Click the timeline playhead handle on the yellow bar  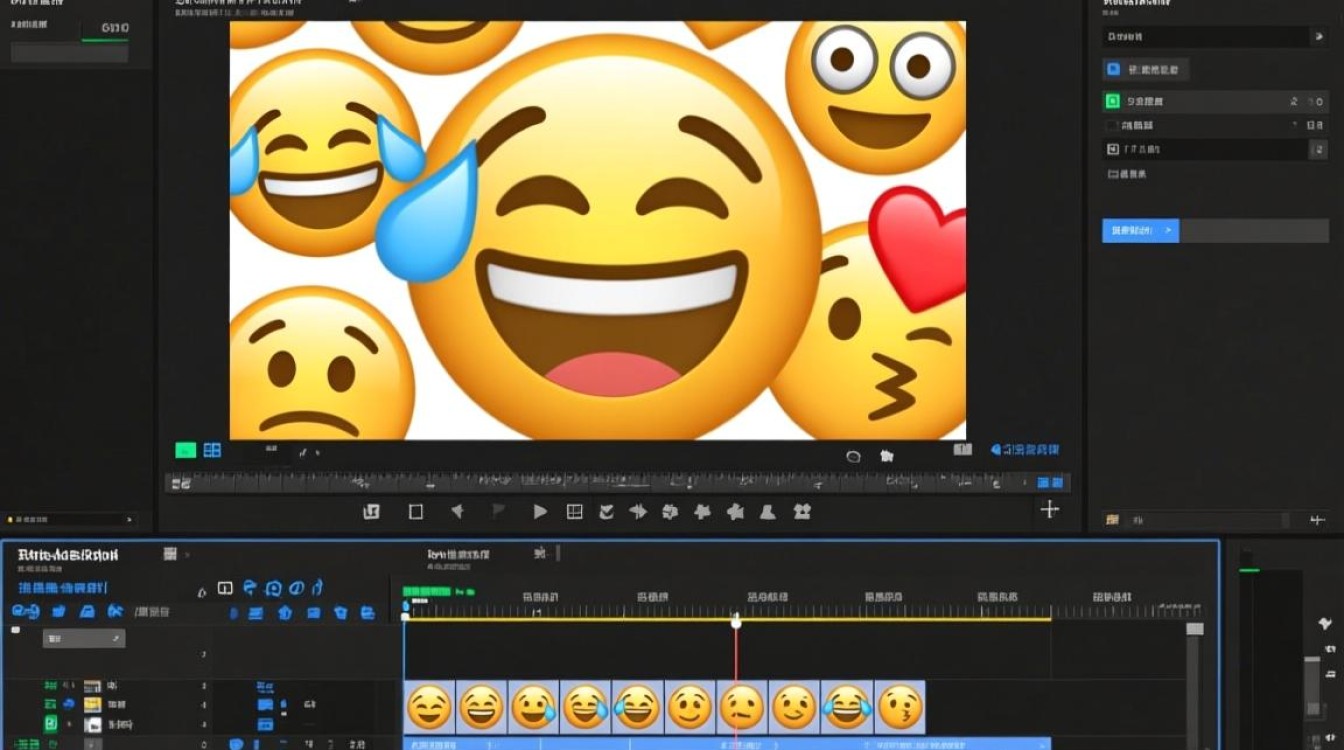(x=736, y=623)
